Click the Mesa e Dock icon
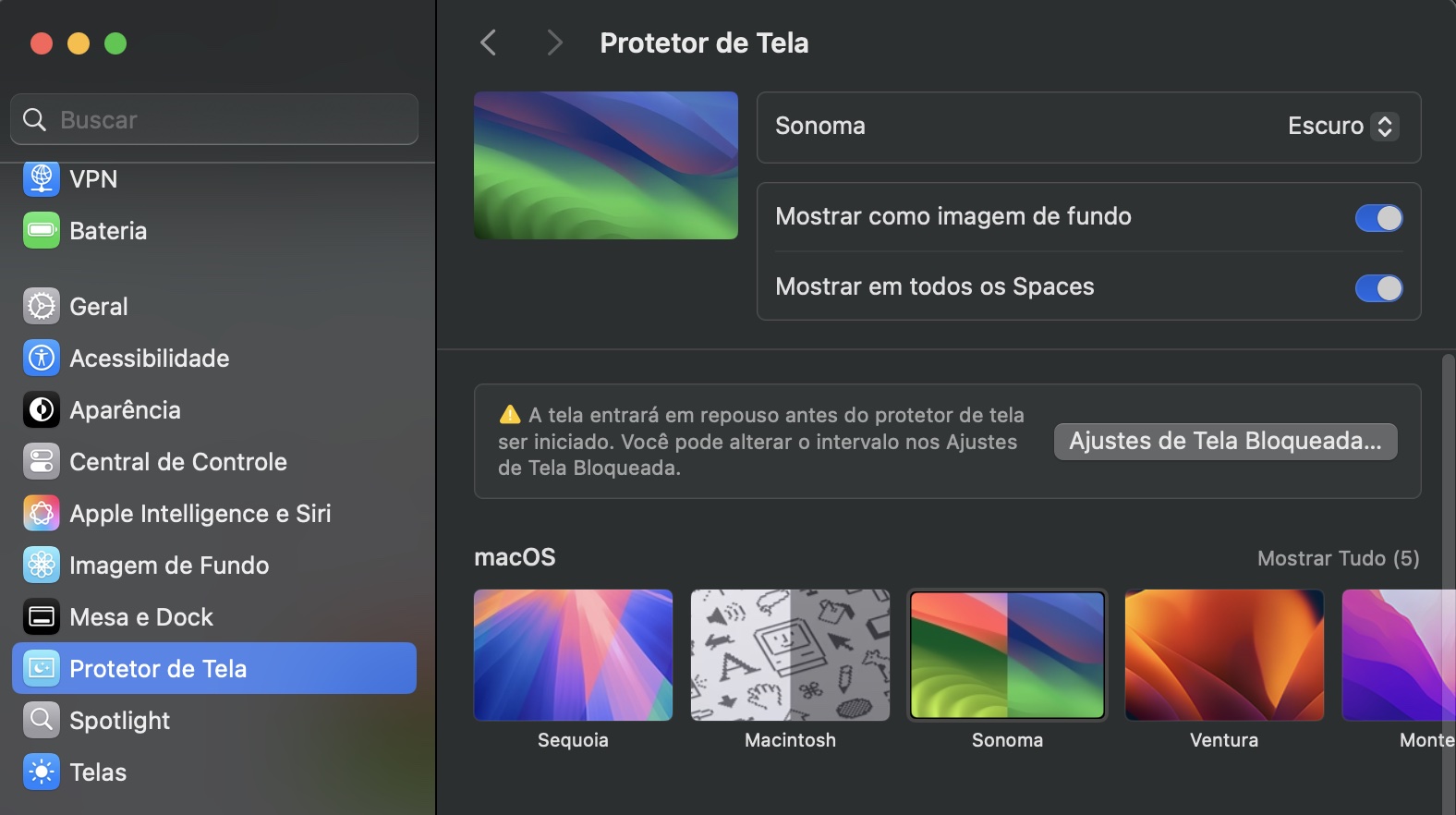Screen dimensions: 1456x815 point(41,616)
